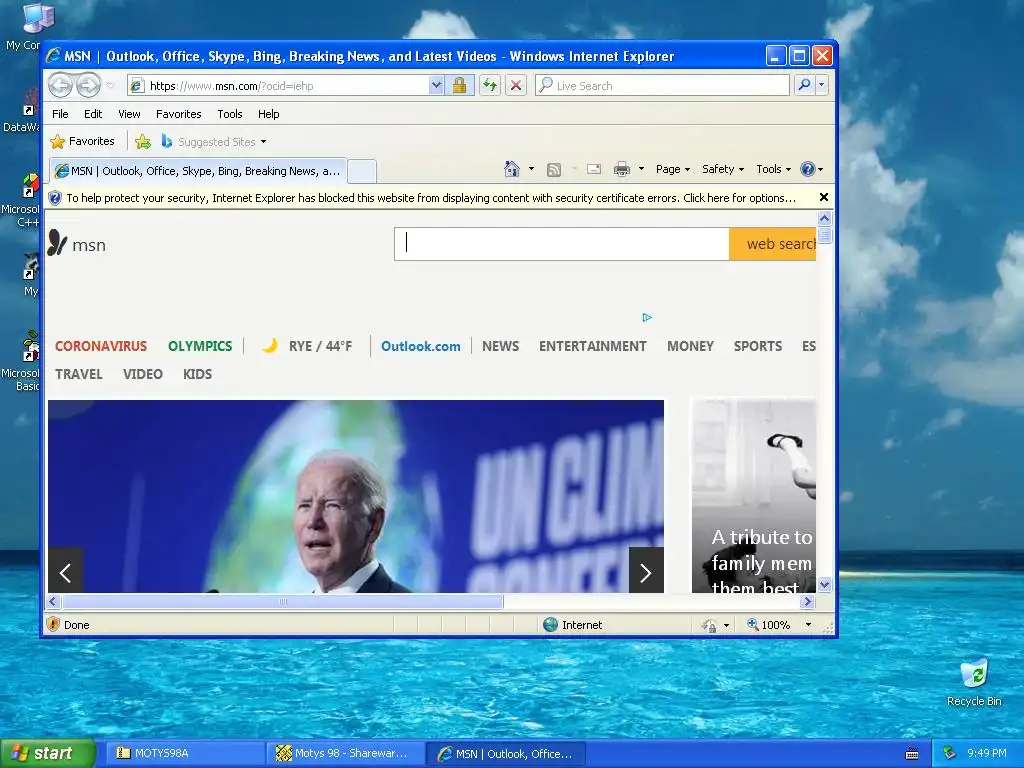Switch to MOTYS98A taskbar item
The width and height of the screenshot is (1024, 768).
tap(187, 754)
